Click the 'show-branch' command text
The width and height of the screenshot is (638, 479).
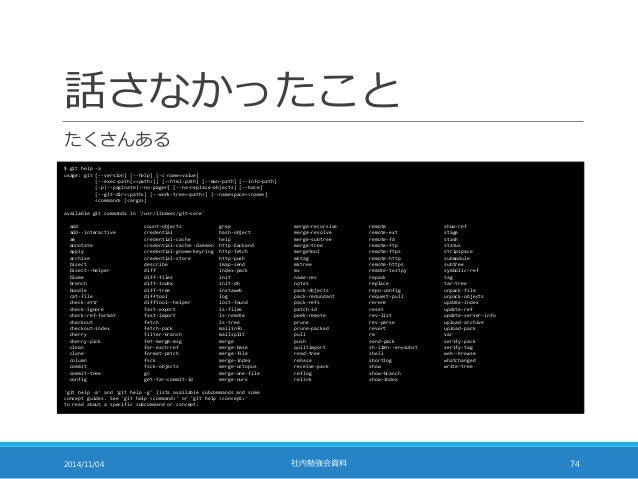click(x=385, y=374)
